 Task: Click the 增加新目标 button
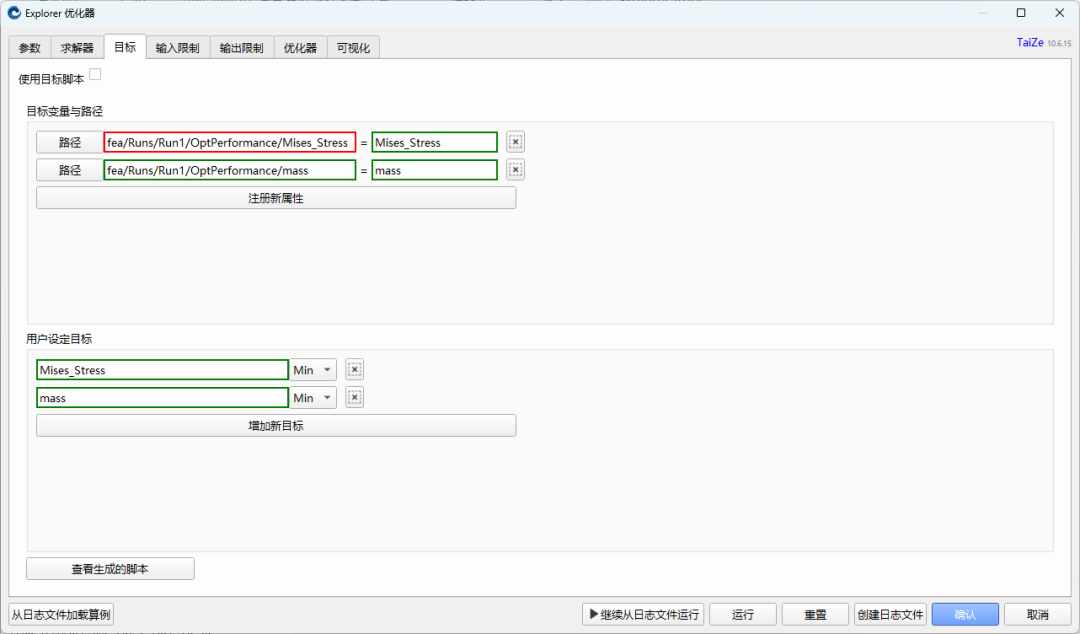click(x=275, y=425)
